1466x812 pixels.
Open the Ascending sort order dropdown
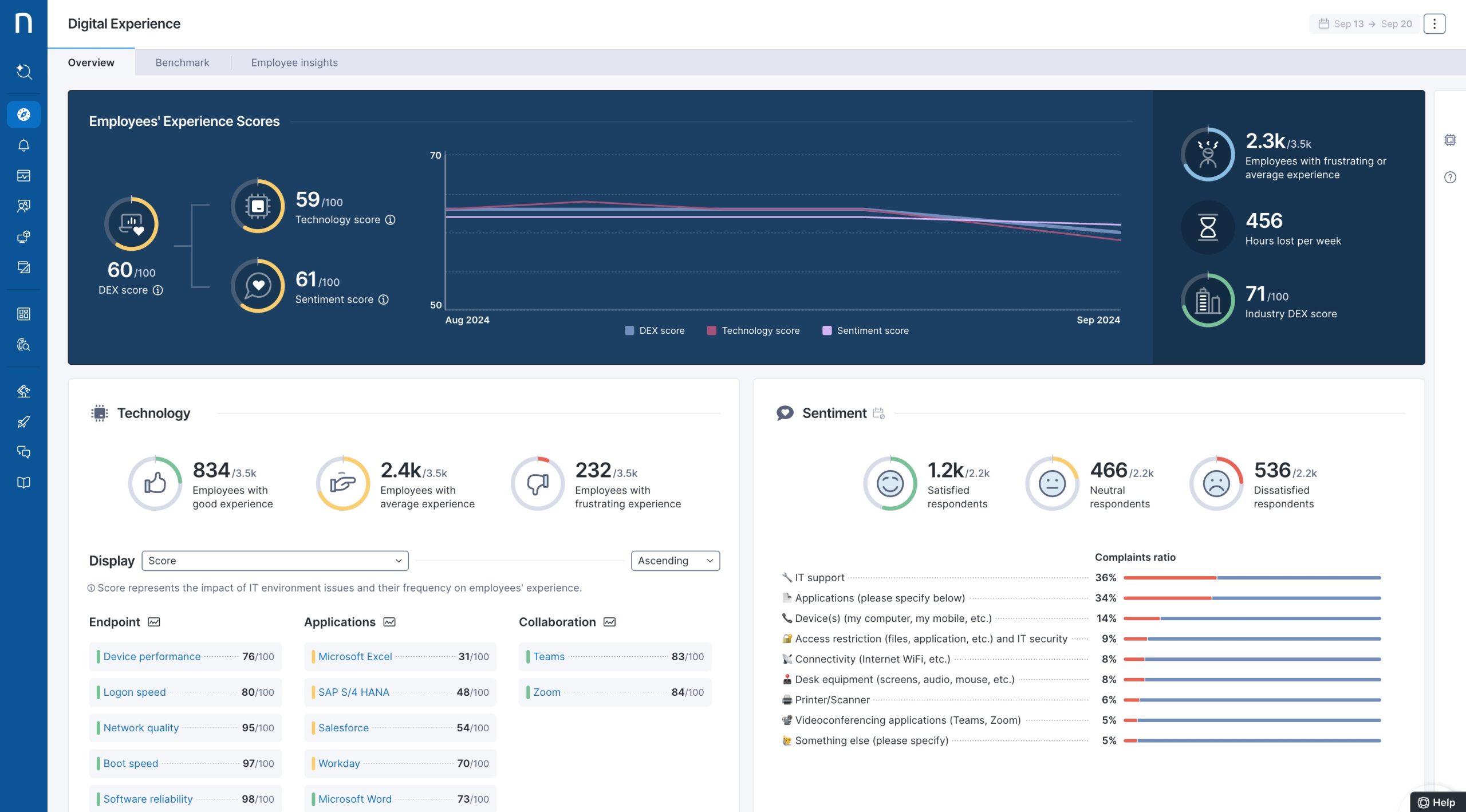(675, 561)
